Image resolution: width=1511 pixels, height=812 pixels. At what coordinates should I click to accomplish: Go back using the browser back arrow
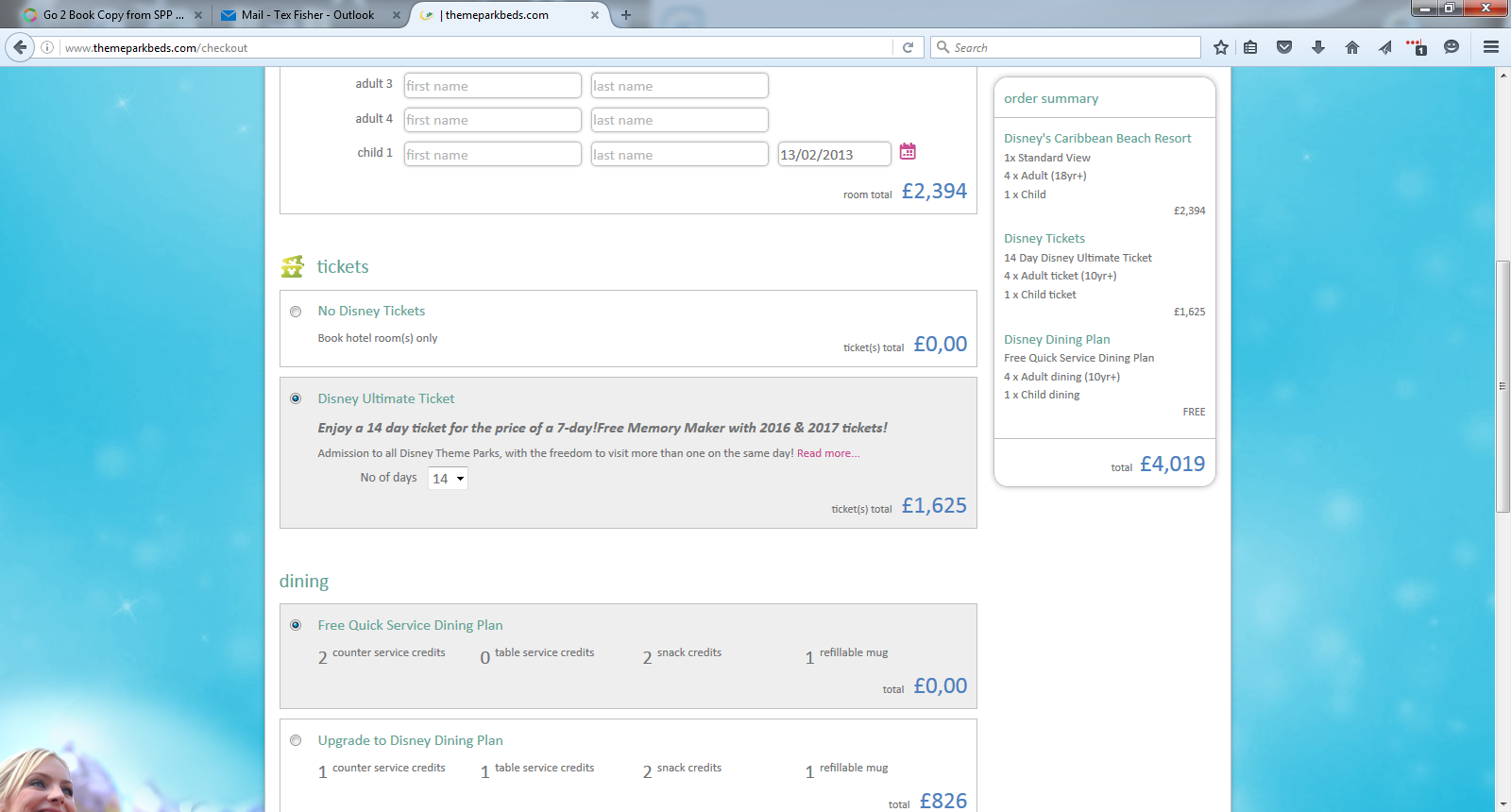tap(20, 47)
